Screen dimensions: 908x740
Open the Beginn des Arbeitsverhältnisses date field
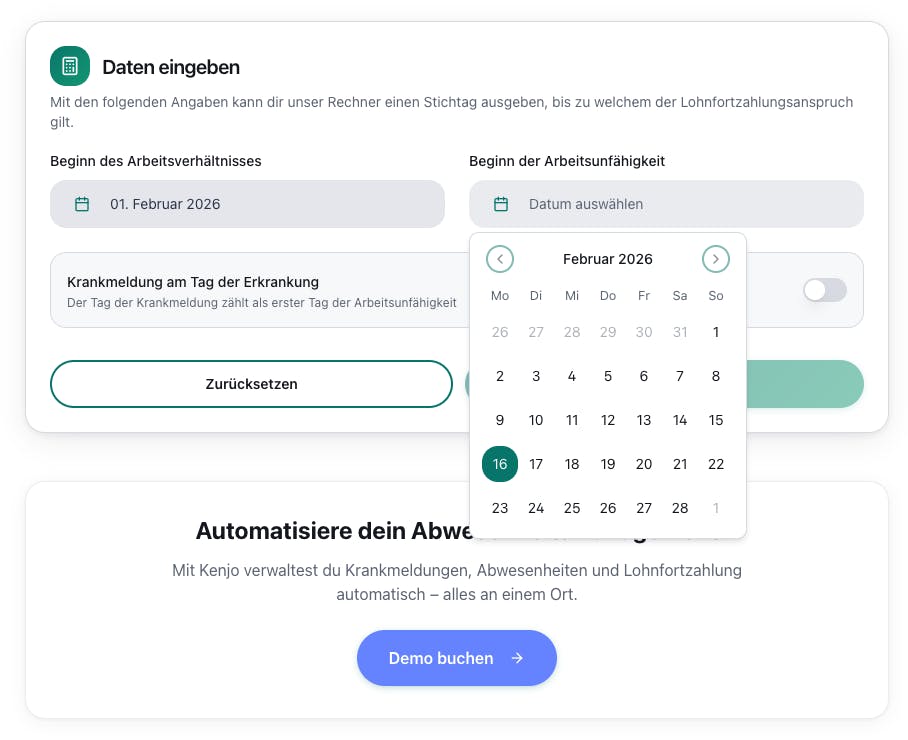247,204
